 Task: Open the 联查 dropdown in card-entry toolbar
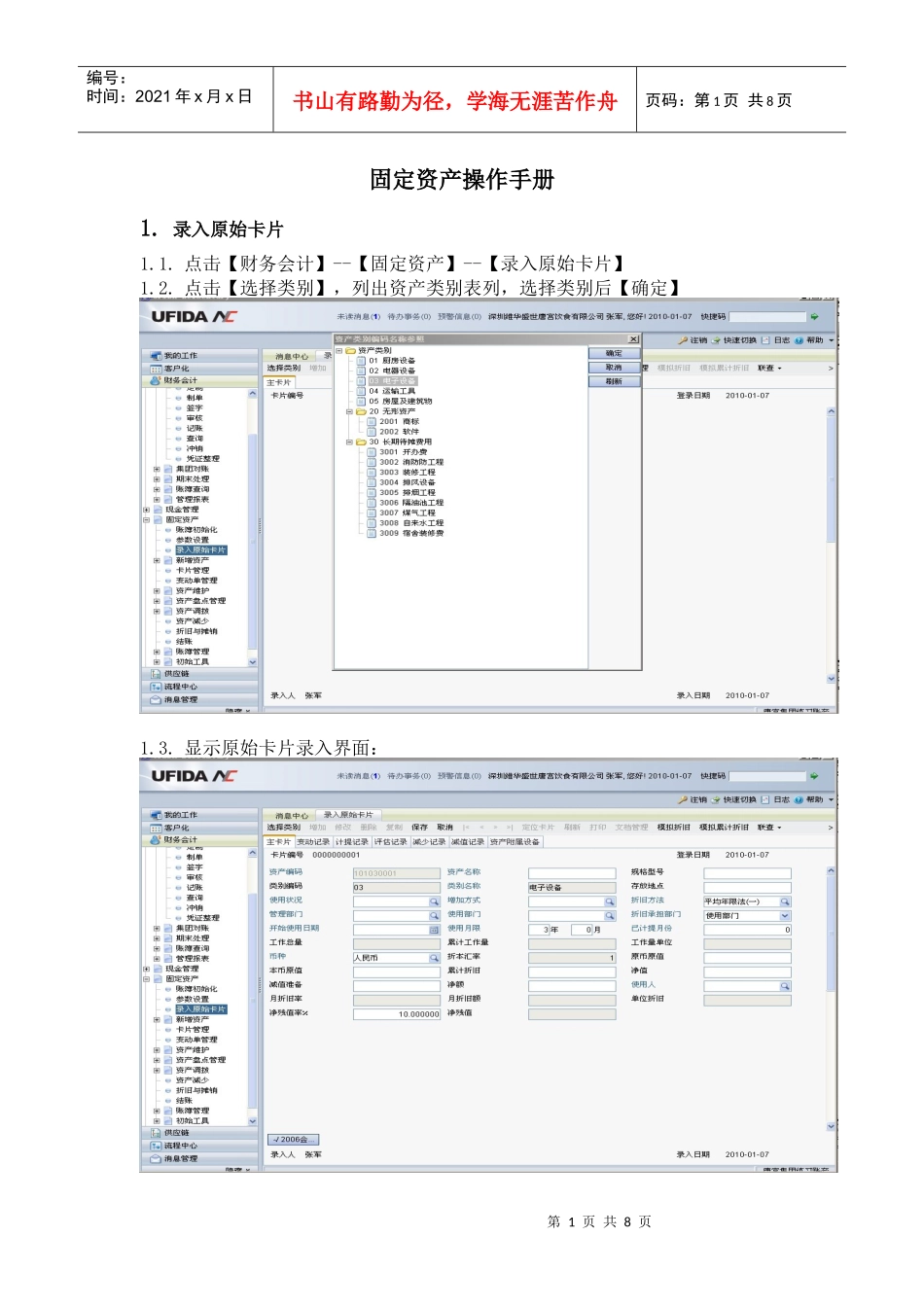pyautogui.click(x=769, y=828)
